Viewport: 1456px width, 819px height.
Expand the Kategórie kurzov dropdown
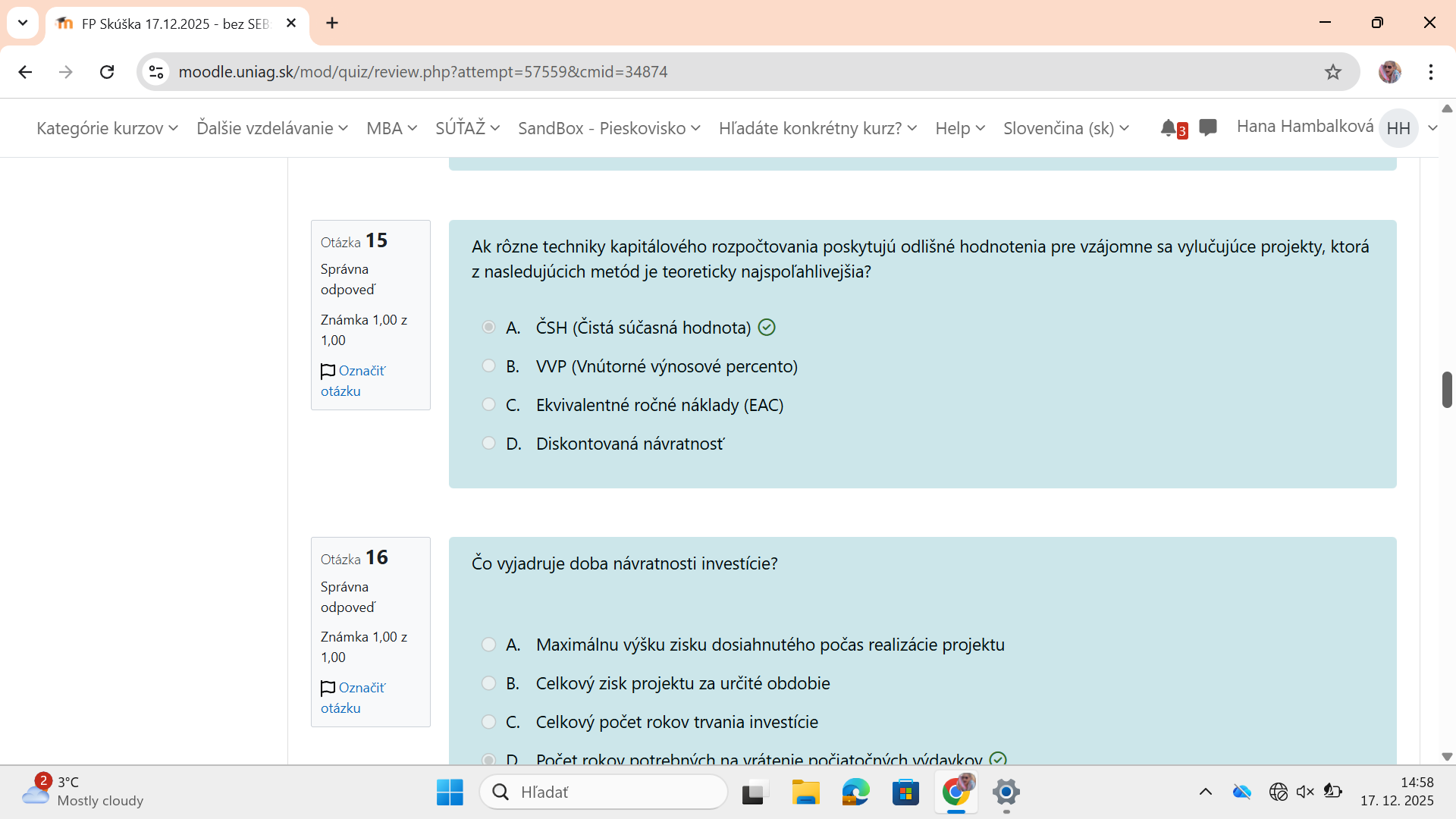107,128
